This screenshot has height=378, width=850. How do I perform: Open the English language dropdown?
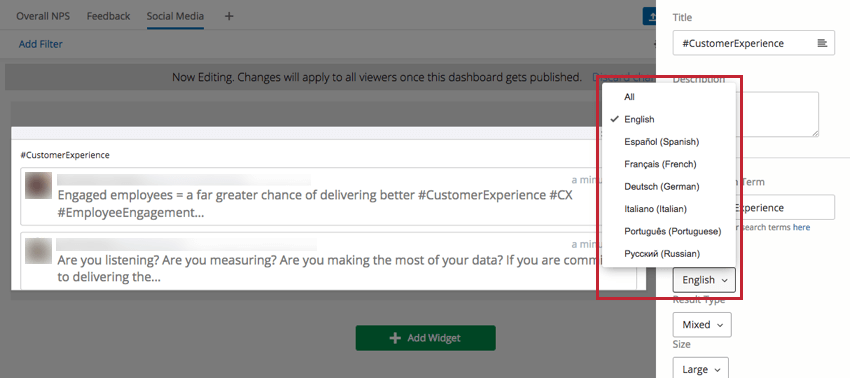click(x=704, y=280)
